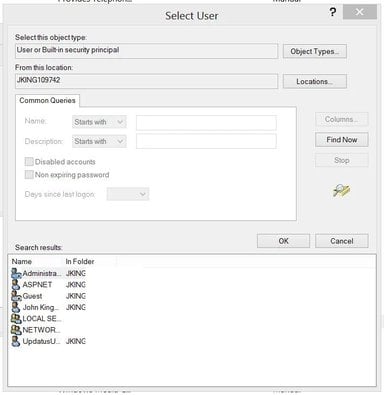Click the JKING folder cell beside Guest

coord(76,296)
